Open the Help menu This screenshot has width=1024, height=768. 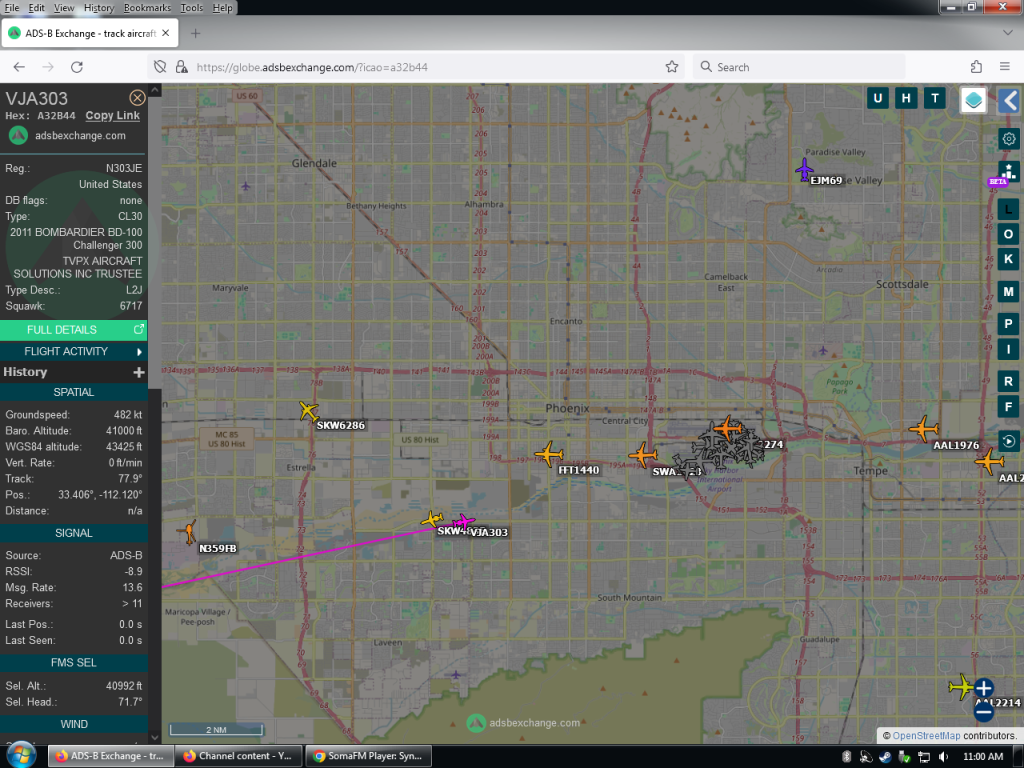click(x=223, y=8)
